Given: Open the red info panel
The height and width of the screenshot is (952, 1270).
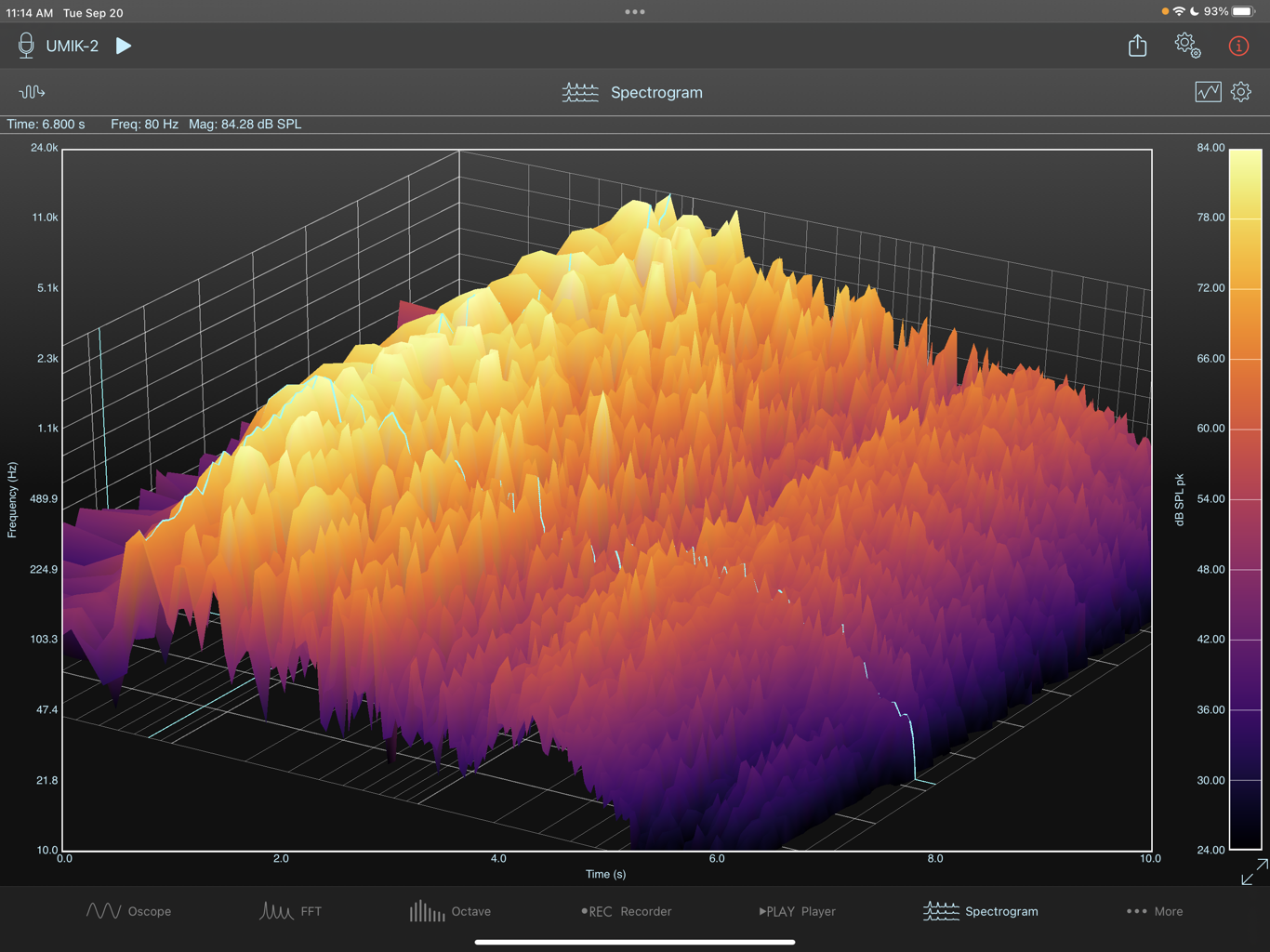Looking at the screenshot, I should tap(1237, 45).
